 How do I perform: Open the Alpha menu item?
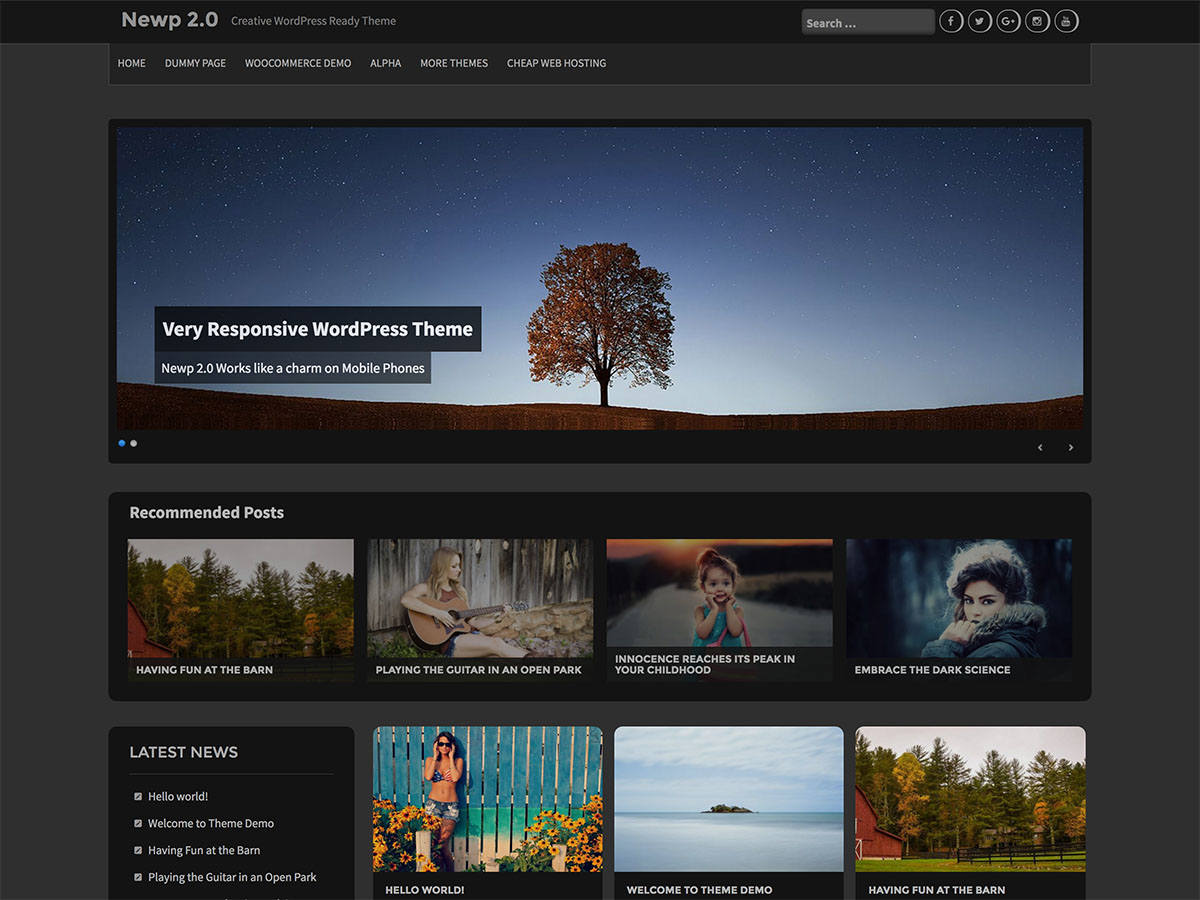(386, 63)
